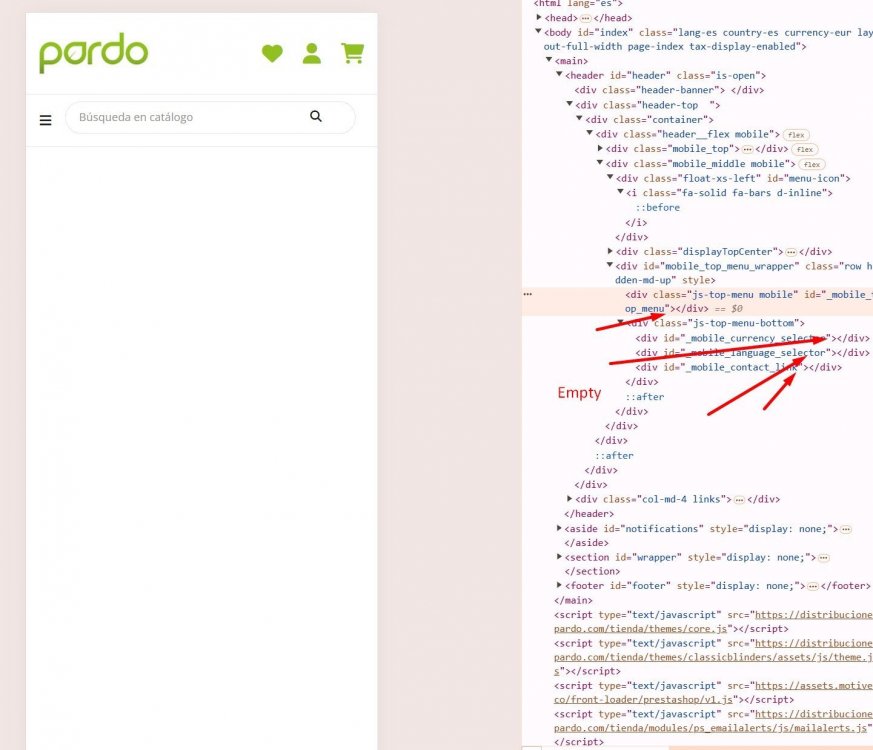The height and width of the screenshot is (750, 873).
Task: Collapse the header element node
Action: (559, 75)
